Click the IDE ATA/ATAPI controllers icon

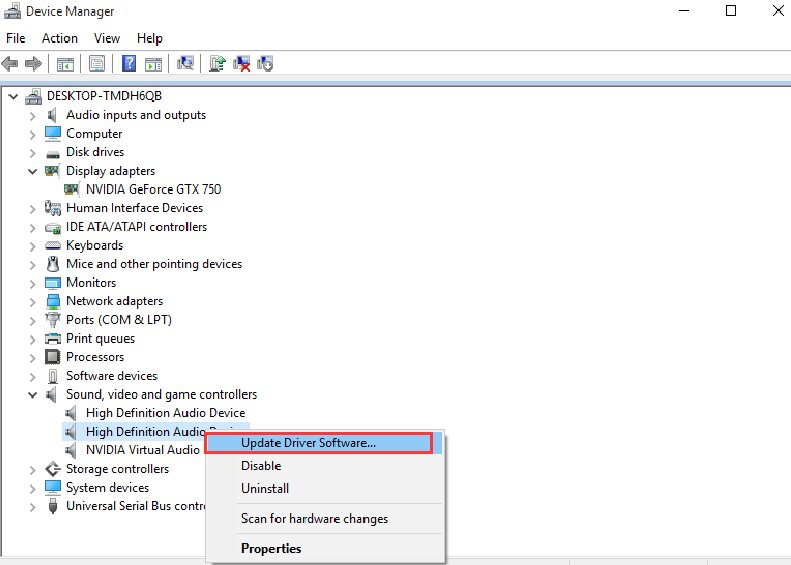tap(53, 228)
